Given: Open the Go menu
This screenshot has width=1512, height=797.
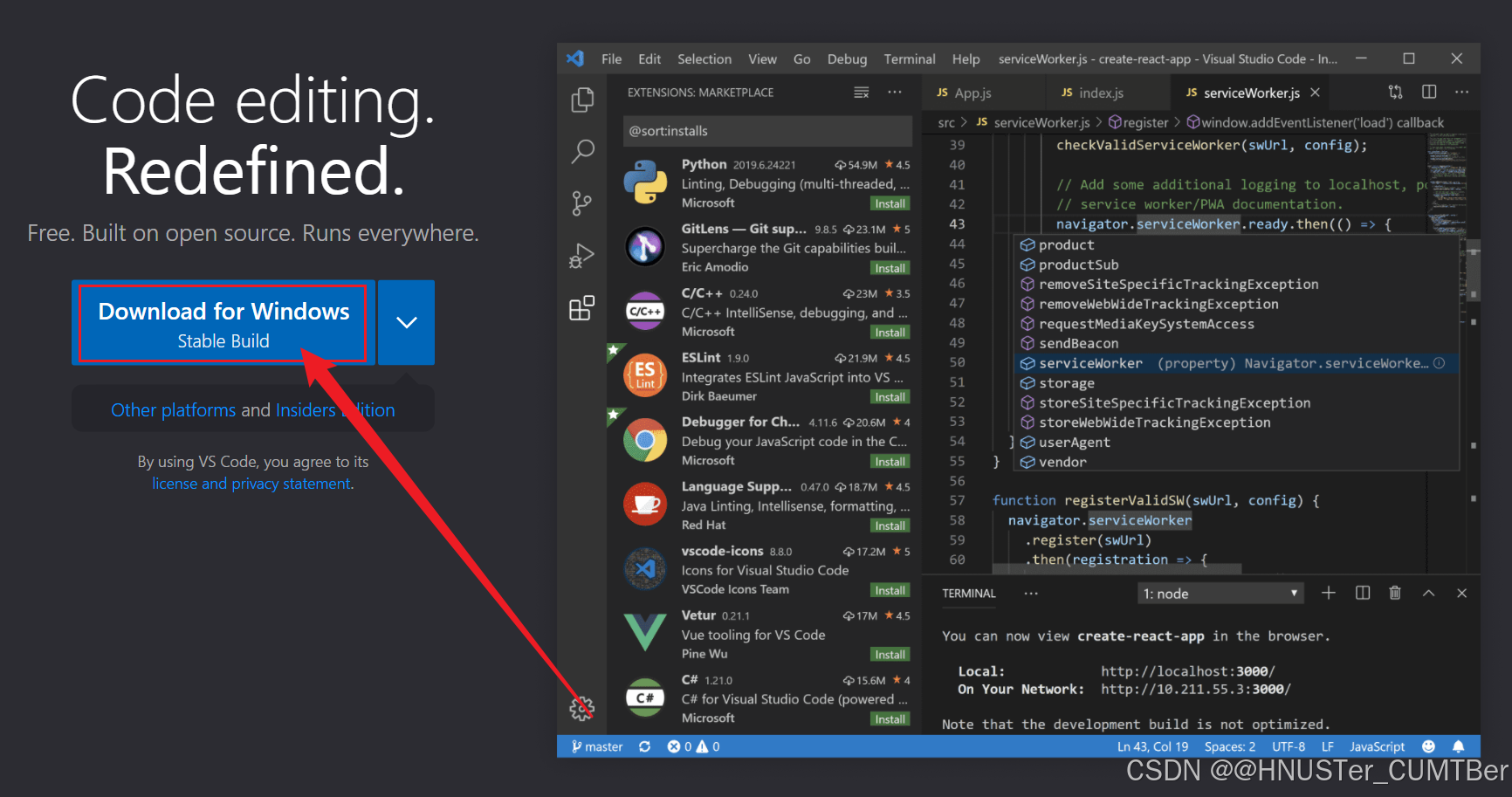Looking at the screenshot, I should click(801, 59).
